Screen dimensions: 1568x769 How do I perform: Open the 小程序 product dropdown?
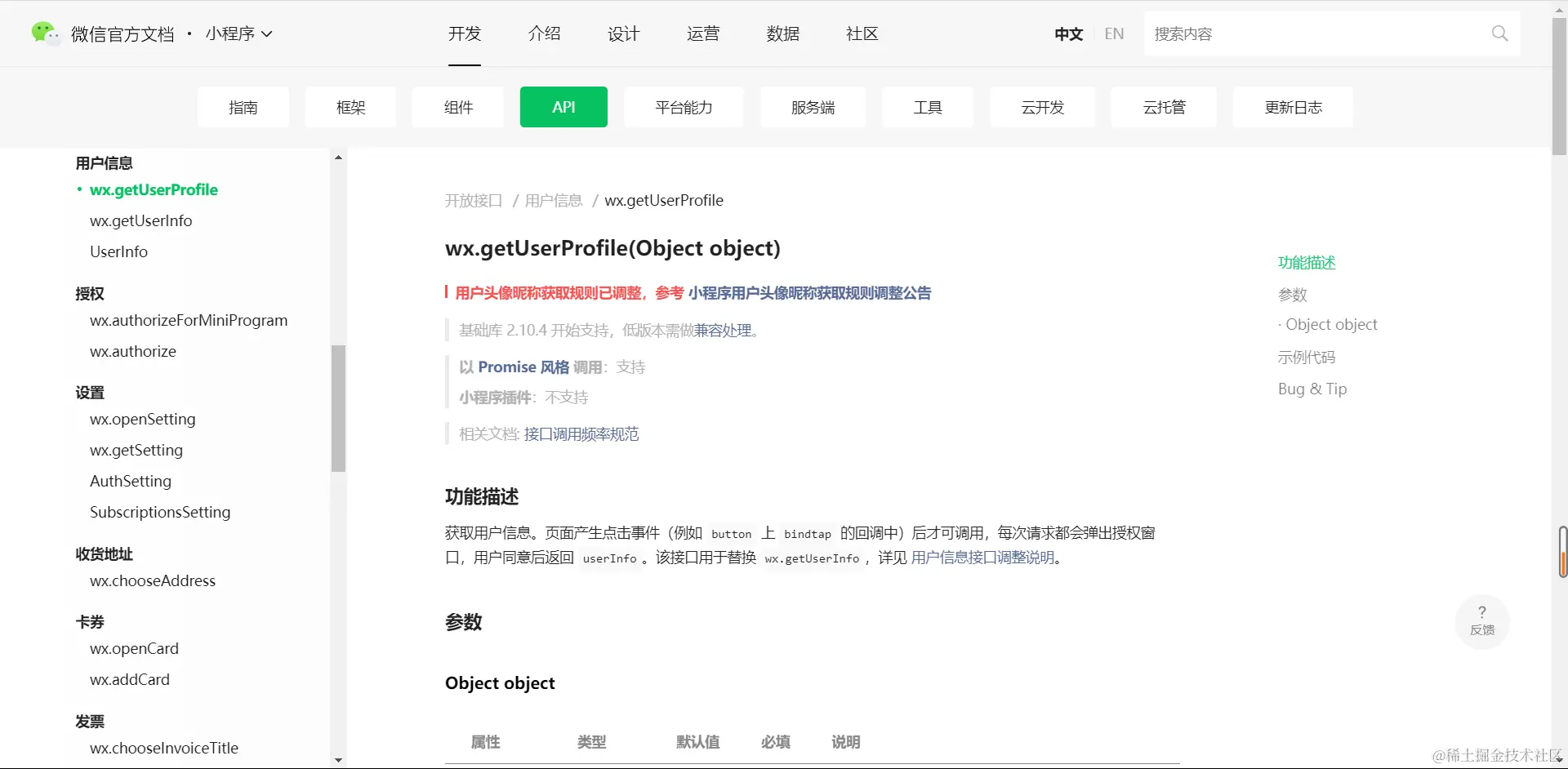tap(238, 33)
